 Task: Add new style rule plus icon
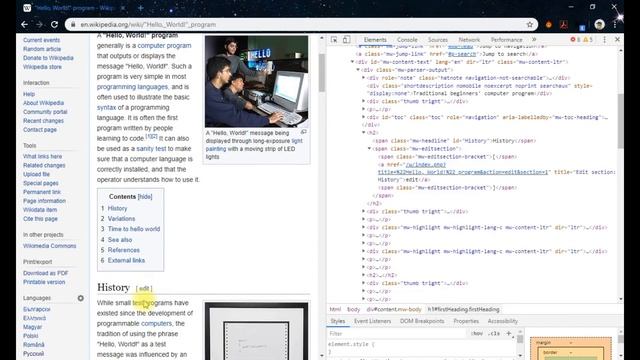click(509, 333)
